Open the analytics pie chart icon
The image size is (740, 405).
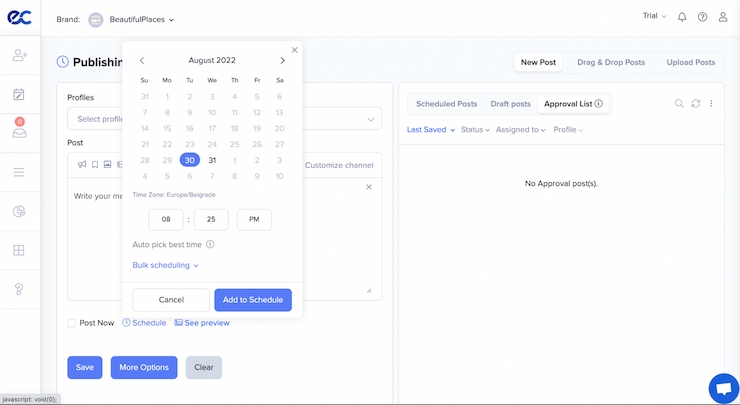(19, 211)
